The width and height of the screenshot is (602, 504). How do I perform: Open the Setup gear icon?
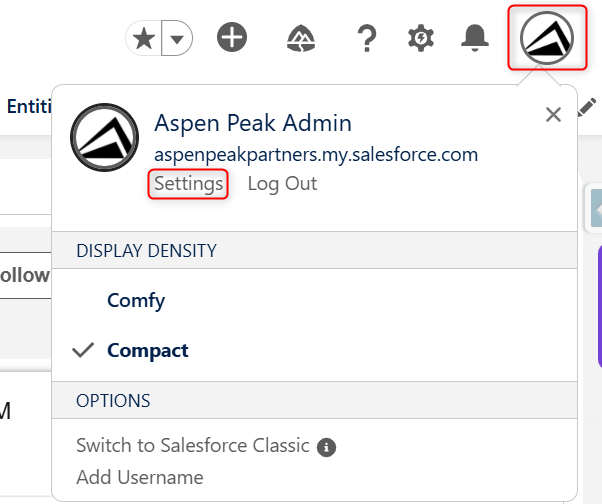tap(421, 38)
